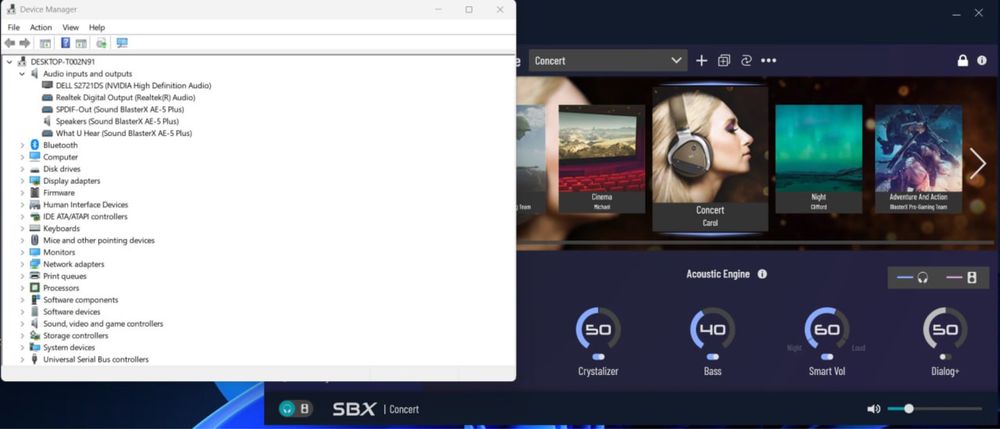This screenshot has width=1000, height=429.
Task: Select the Night profile thumbnail
Action: [x=819, y=159]
